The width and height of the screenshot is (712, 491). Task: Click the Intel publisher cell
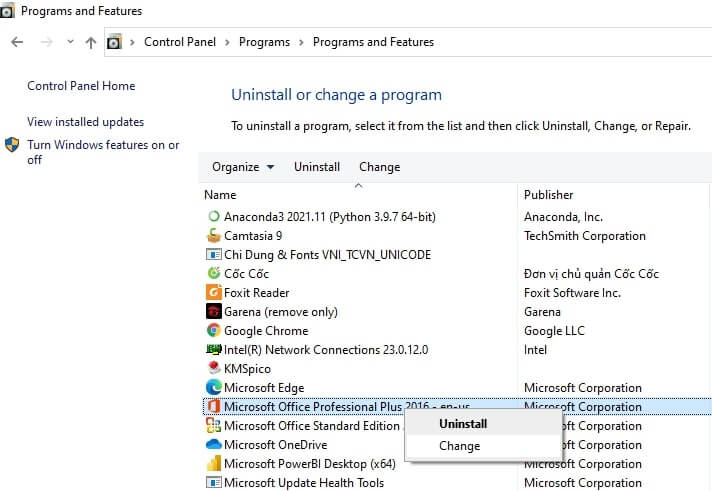[535, 350]
